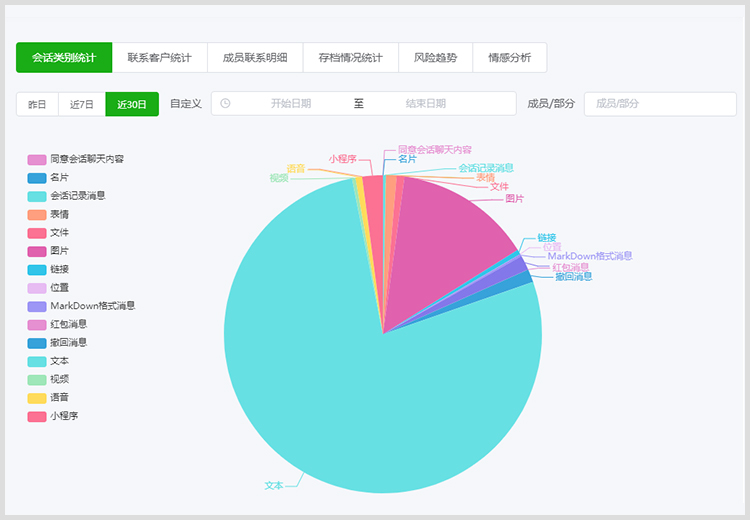Open the 会话类别统计 tab
750x520 pixels.
tap(64, 57)
